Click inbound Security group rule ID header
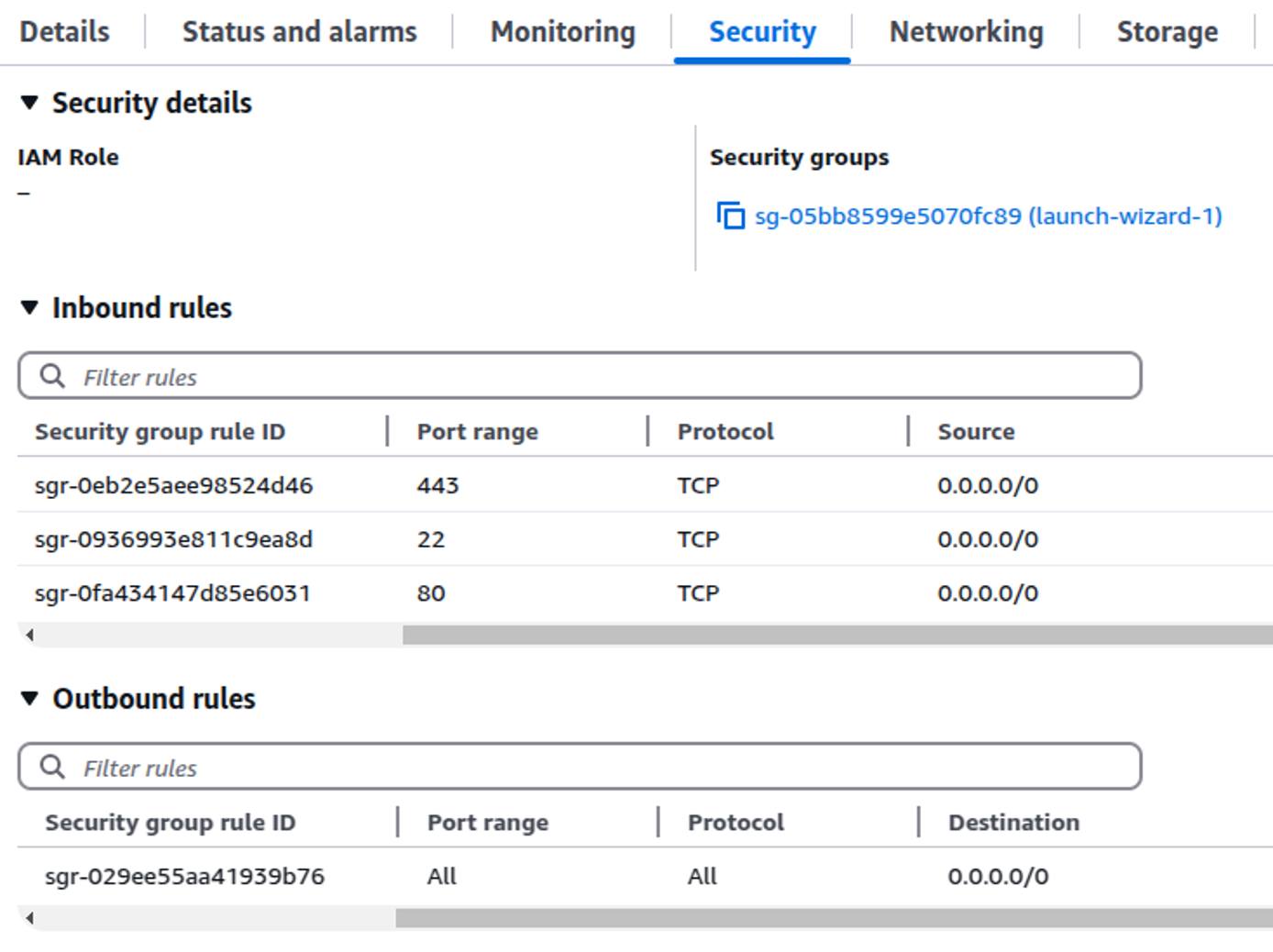Viewport: 1273px width, 952px height. 160,431
